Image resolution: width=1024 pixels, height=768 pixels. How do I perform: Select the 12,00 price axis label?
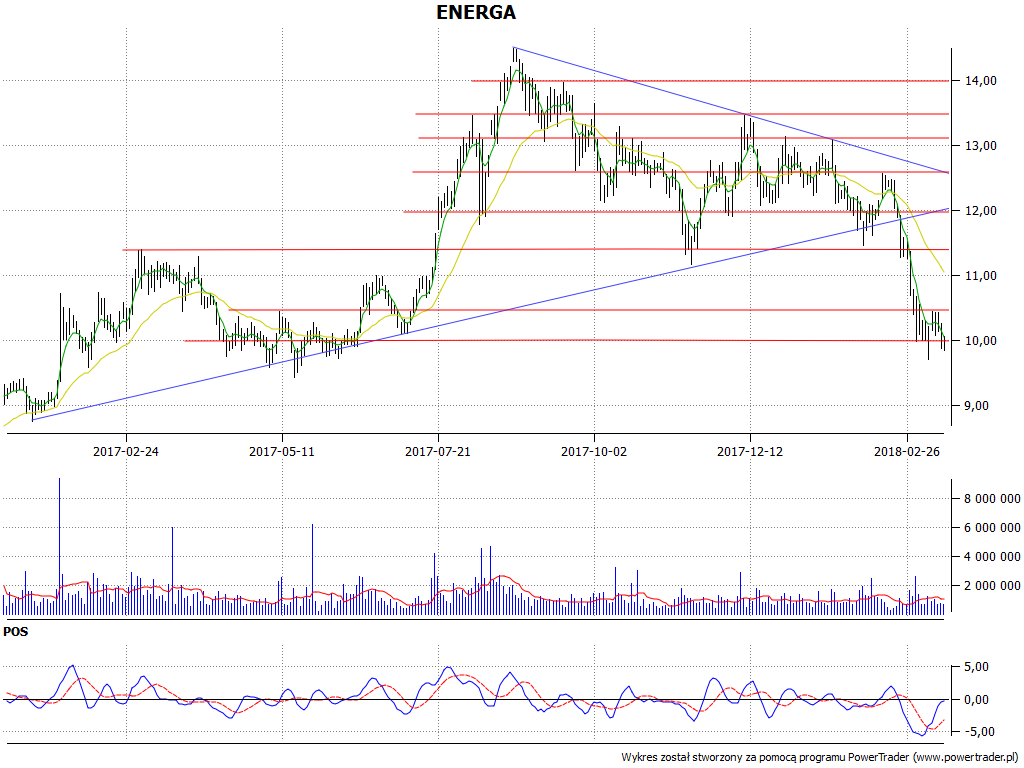pyautogui.click(x=982, y=211)
